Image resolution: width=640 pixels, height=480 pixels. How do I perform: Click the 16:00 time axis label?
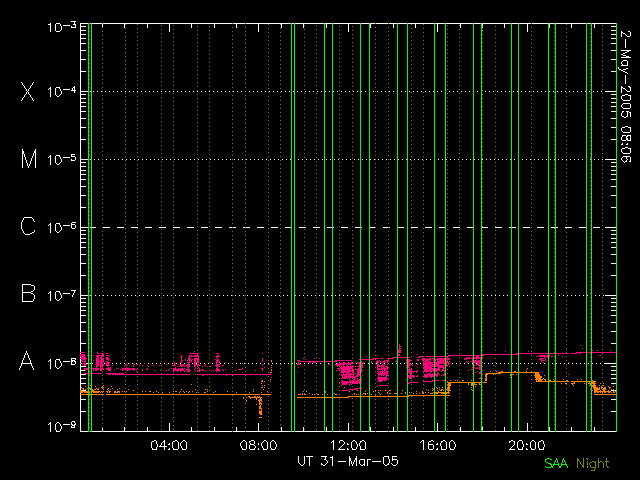(438, 445)
